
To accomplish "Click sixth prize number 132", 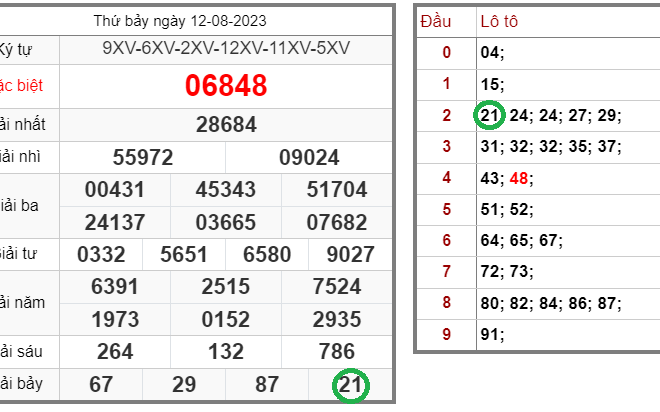I will (x=226, y=351).
